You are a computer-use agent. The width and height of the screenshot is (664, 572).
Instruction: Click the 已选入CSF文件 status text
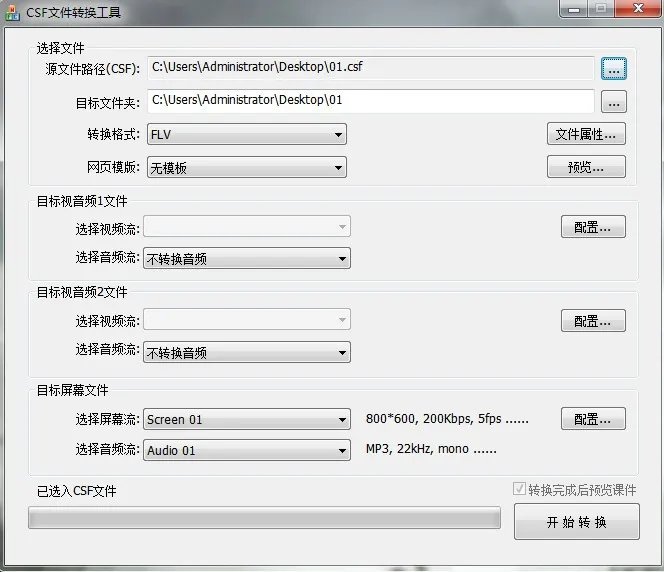pyautogui.click(x=76, y=491)
